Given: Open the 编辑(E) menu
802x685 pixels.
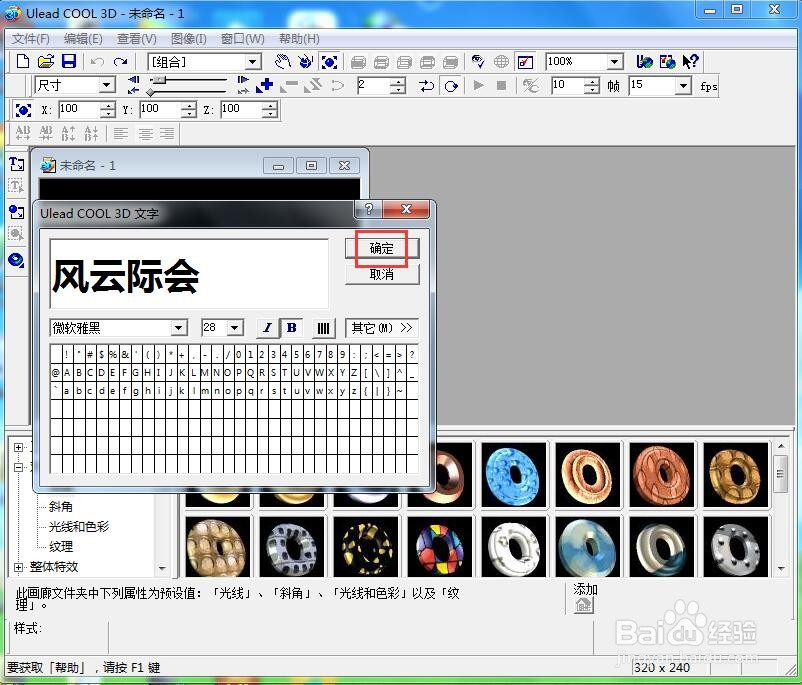Looking at the screenshot, I should click(83, 39).
